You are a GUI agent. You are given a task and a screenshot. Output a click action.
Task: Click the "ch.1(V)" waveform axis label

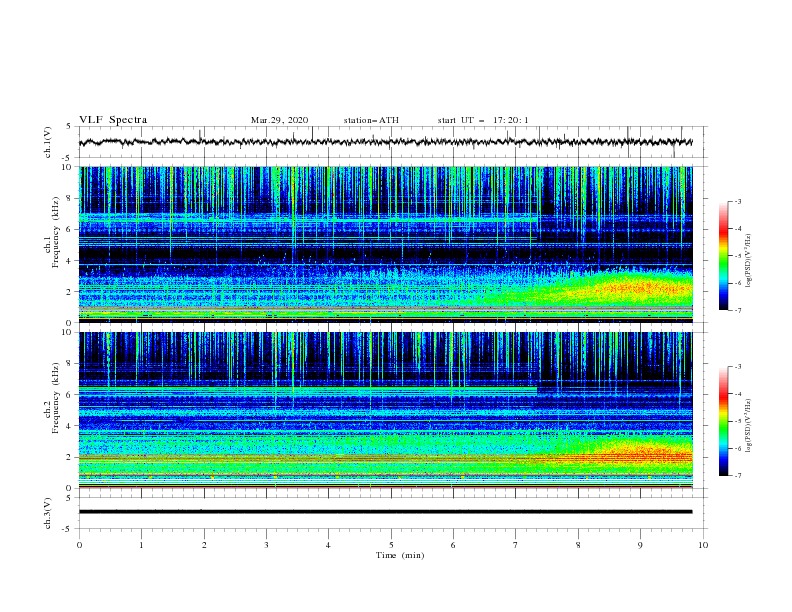tap(48, 142)
